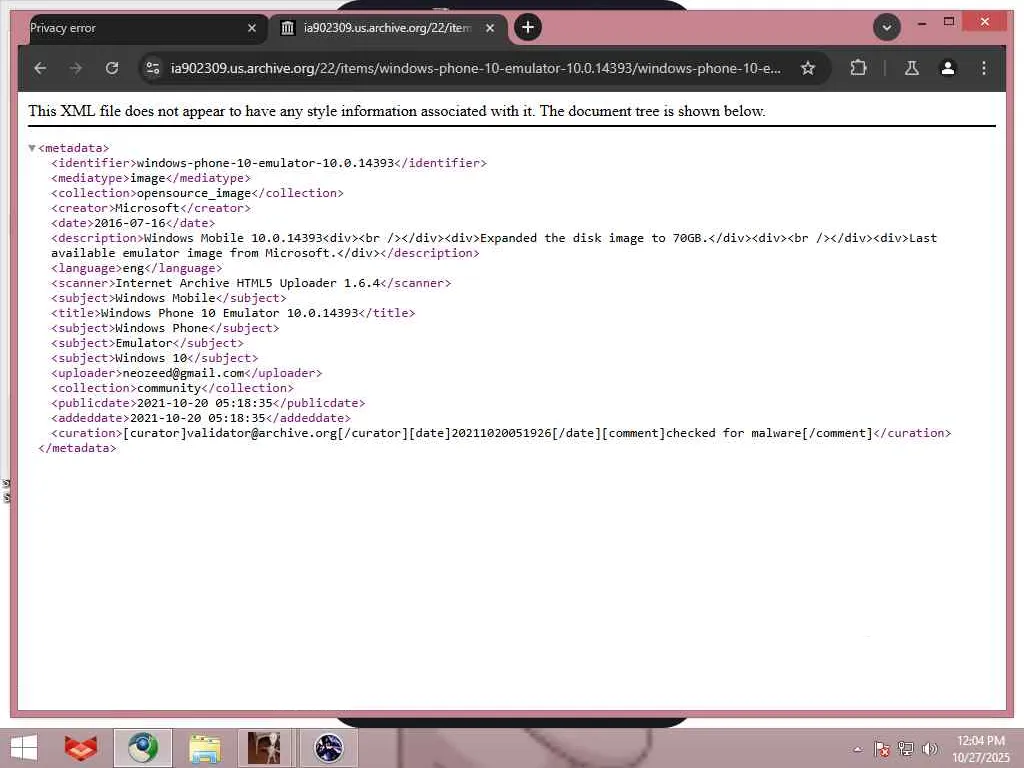This screenshot has width=1024, height=768.
Task: Click the scanner text Internet Archive HTML5 Uploader
Action: [227, 283]
